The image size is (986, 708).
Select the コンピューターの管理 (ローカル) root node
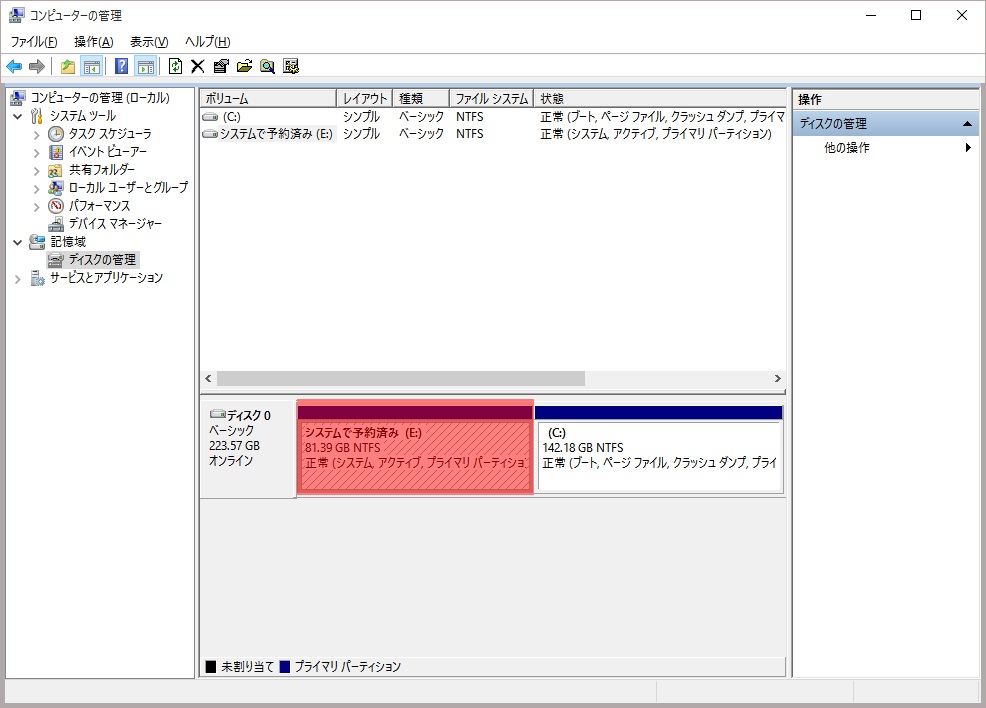coord(100,97)
